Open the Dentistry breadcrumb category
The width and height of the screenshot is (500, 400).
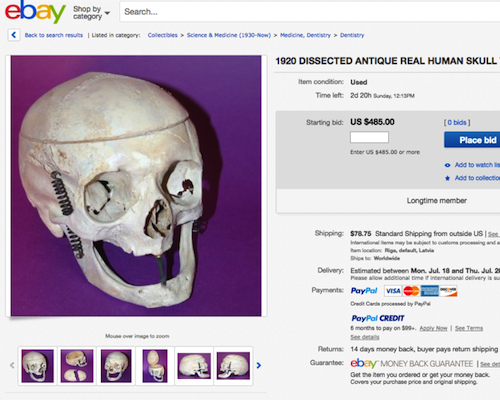[x=352, y=35]
